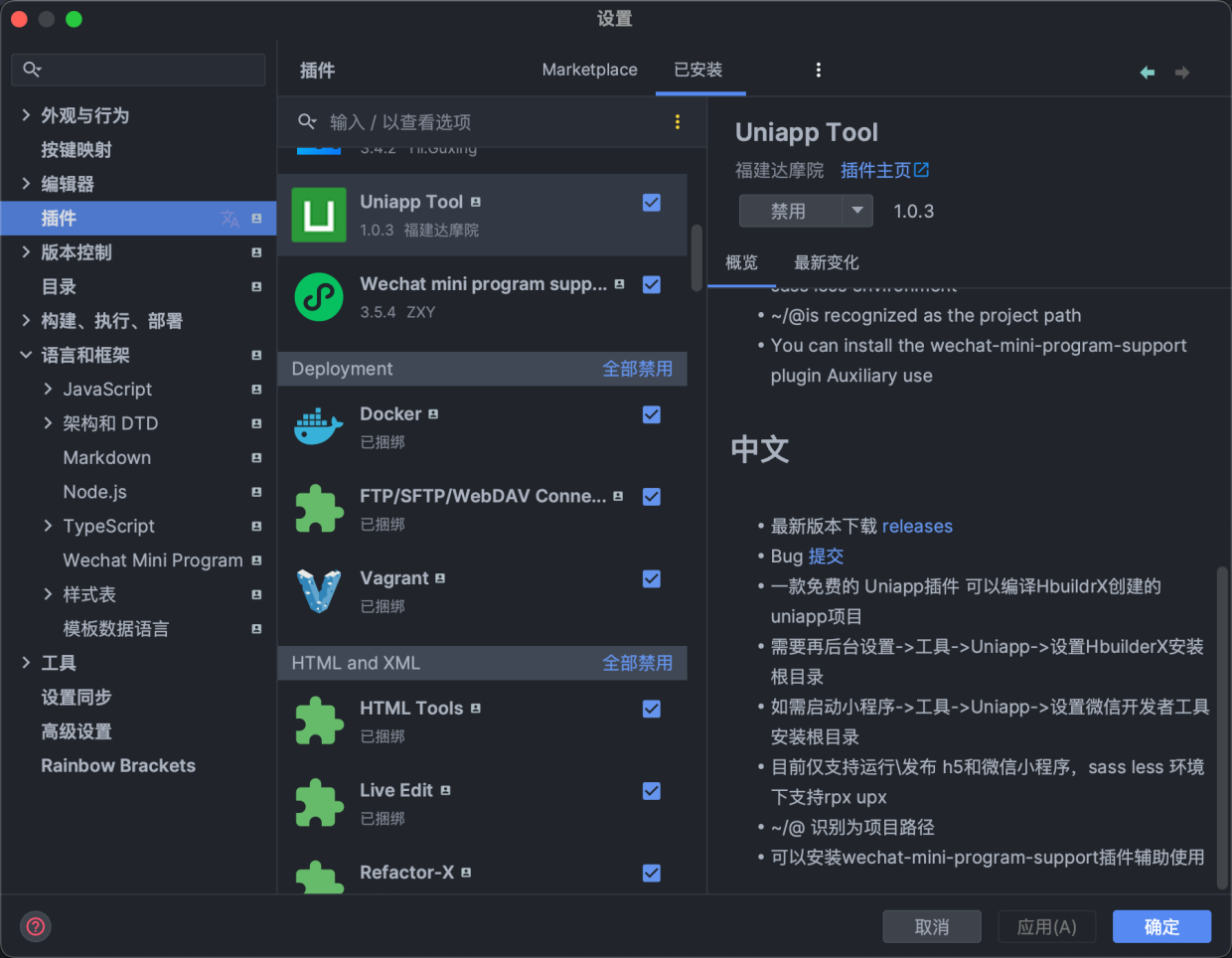Click the project-level marker on 版本控制 row
1232x958 pixels.
256,252
